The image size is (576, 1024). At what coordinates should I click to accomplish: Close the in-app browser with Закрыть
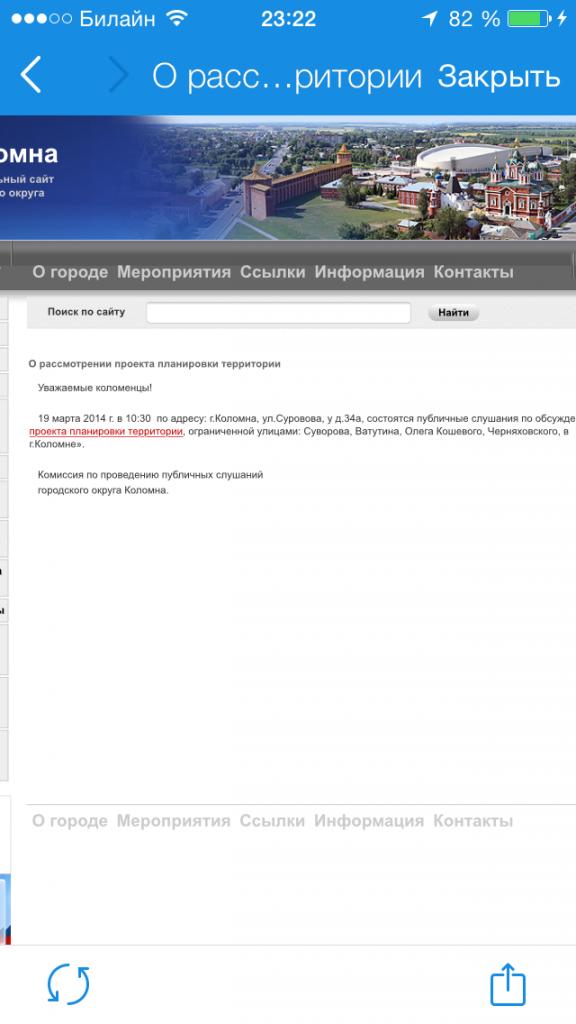(x=499, y=76)
